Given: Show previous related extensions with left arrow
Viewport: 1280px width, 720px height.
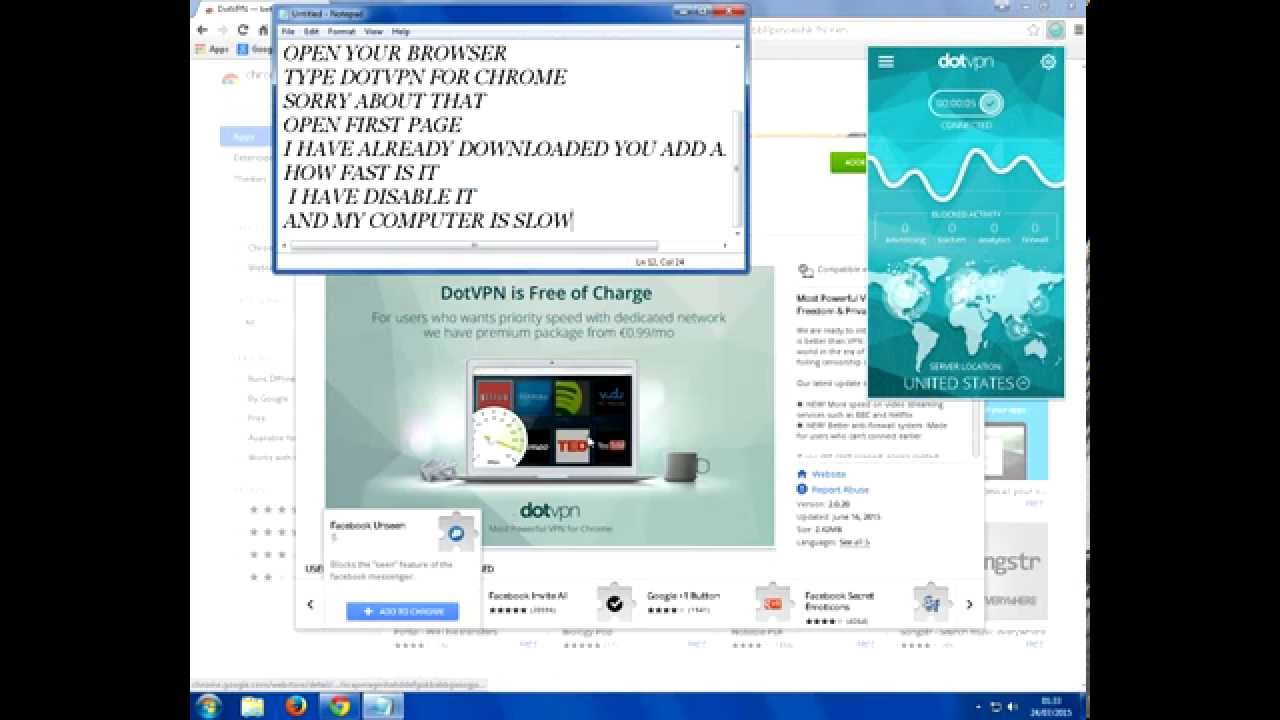Looking at the screenshot, I should pos(310,604).
